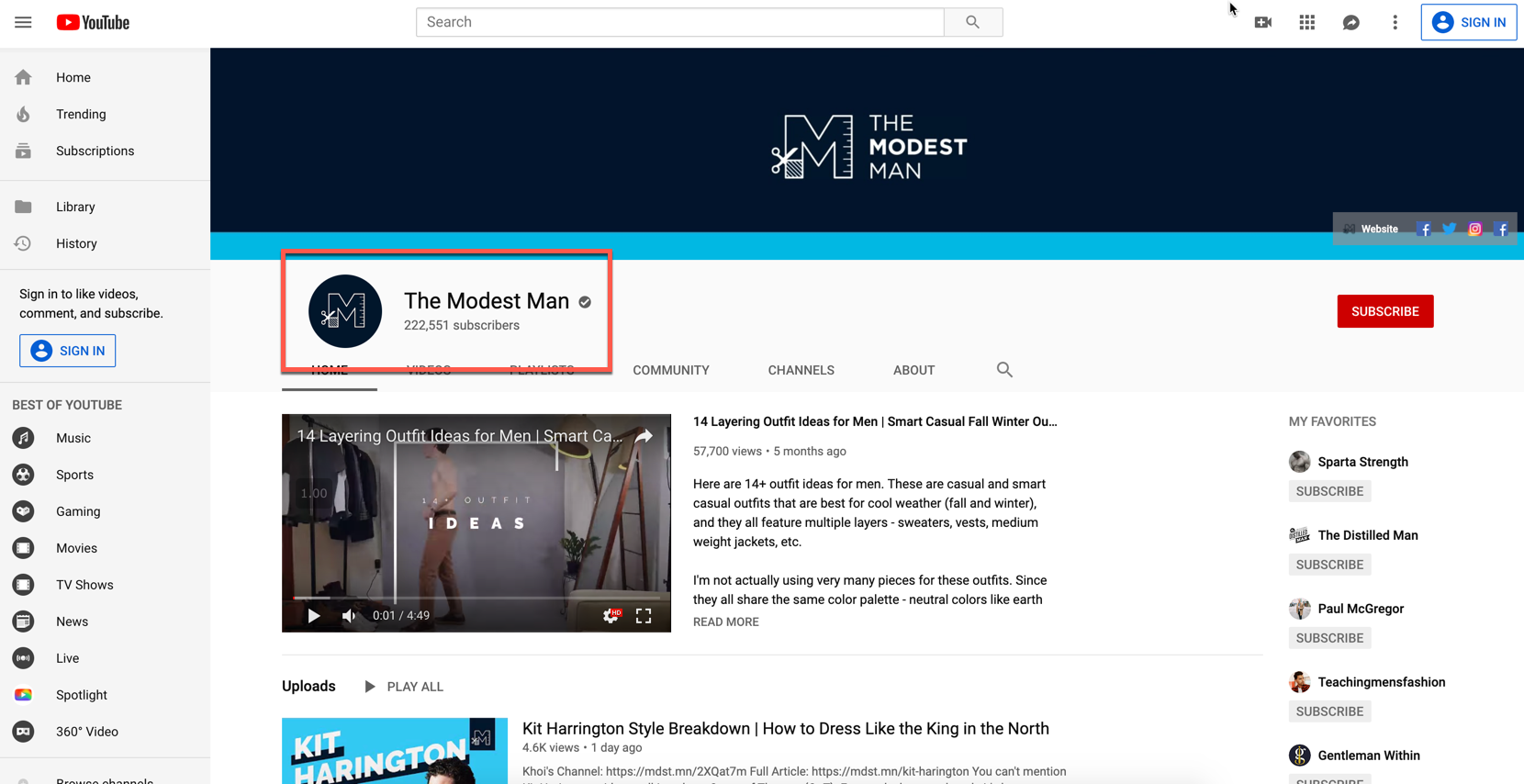The height and width of the screenshot is (784, 1524).
Task: Click the Twitter icon on the banner
Action: point(1449,230)
